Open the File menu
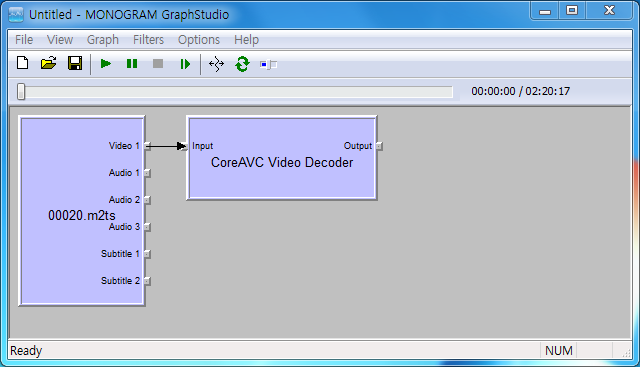Viewport: 640px width, 367px height. pyautogui.click(x=24, y=40)
